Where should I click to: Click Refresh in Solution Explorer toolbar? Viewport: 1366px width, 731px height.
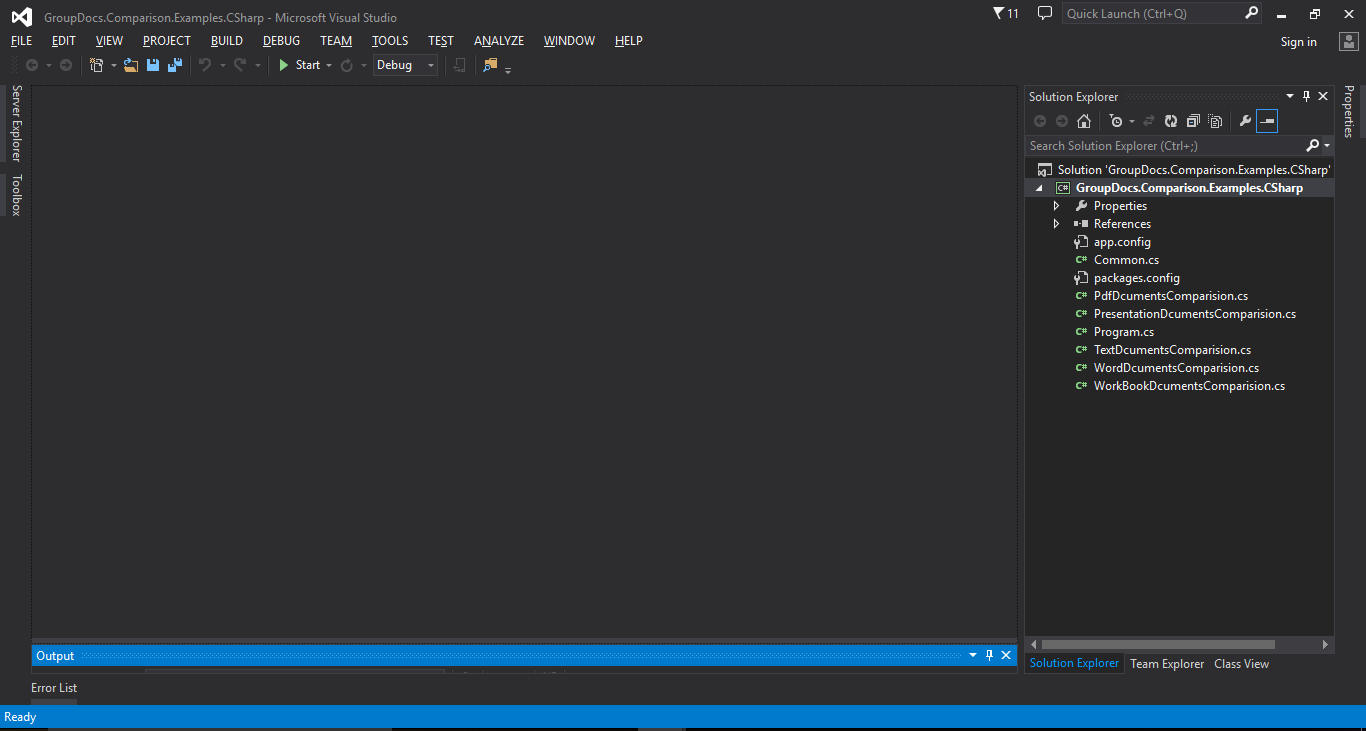pos(1171,121)
